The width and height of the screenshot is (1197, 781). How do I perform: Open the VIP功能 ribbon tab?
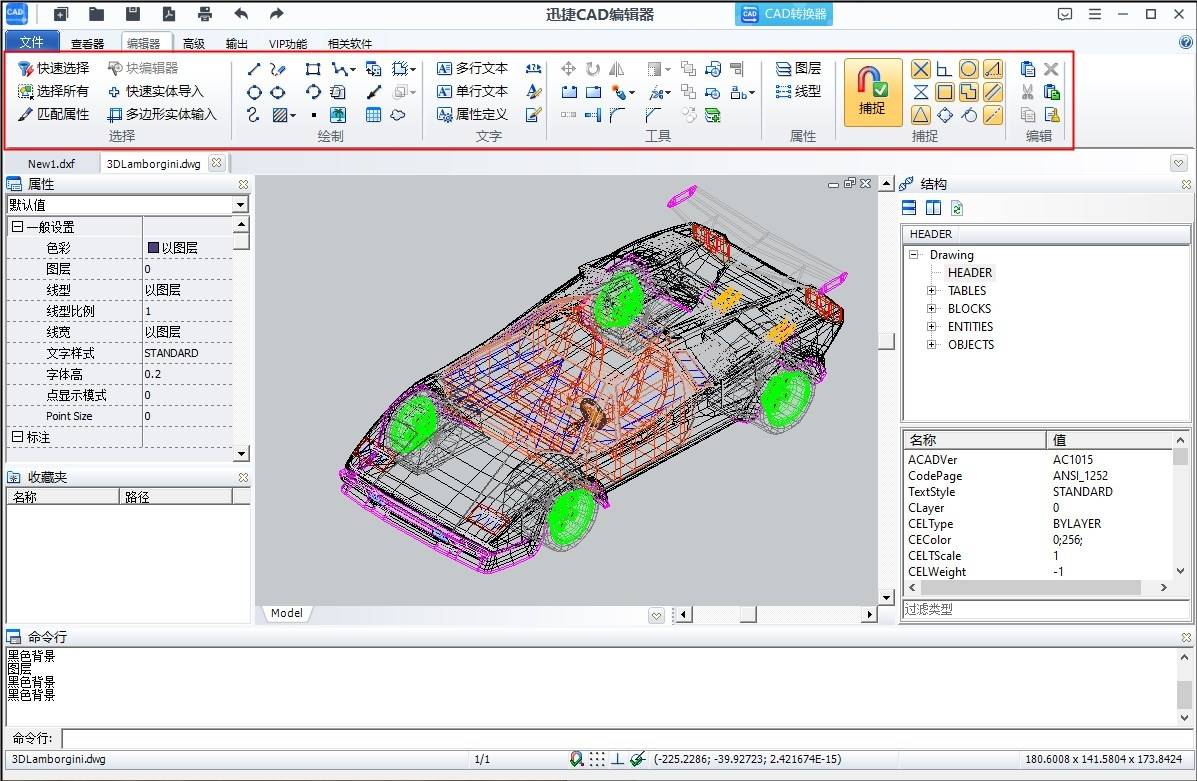tap(288, 44)
